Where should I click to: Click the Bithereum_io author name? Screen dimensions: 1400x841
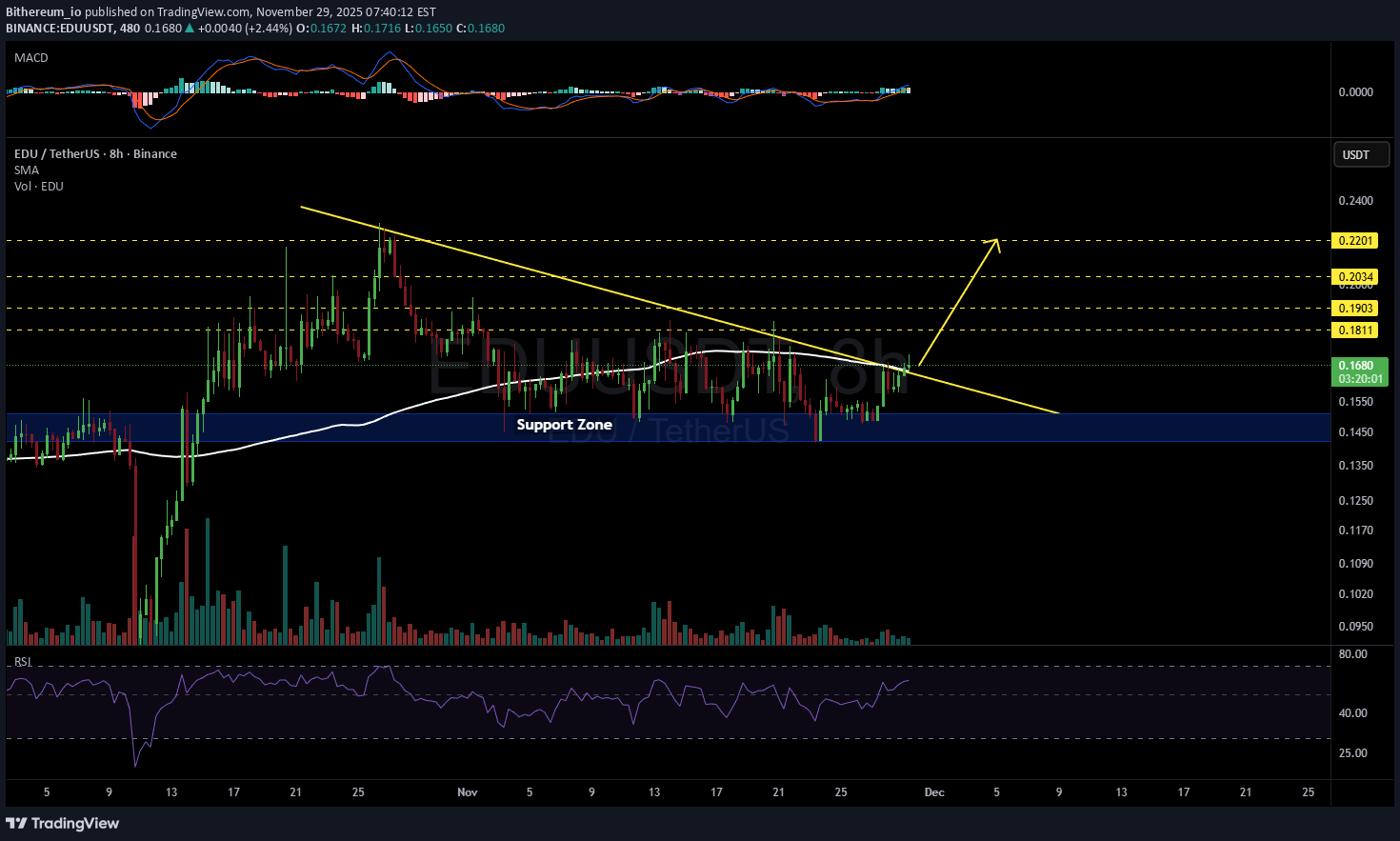(43, 12)
